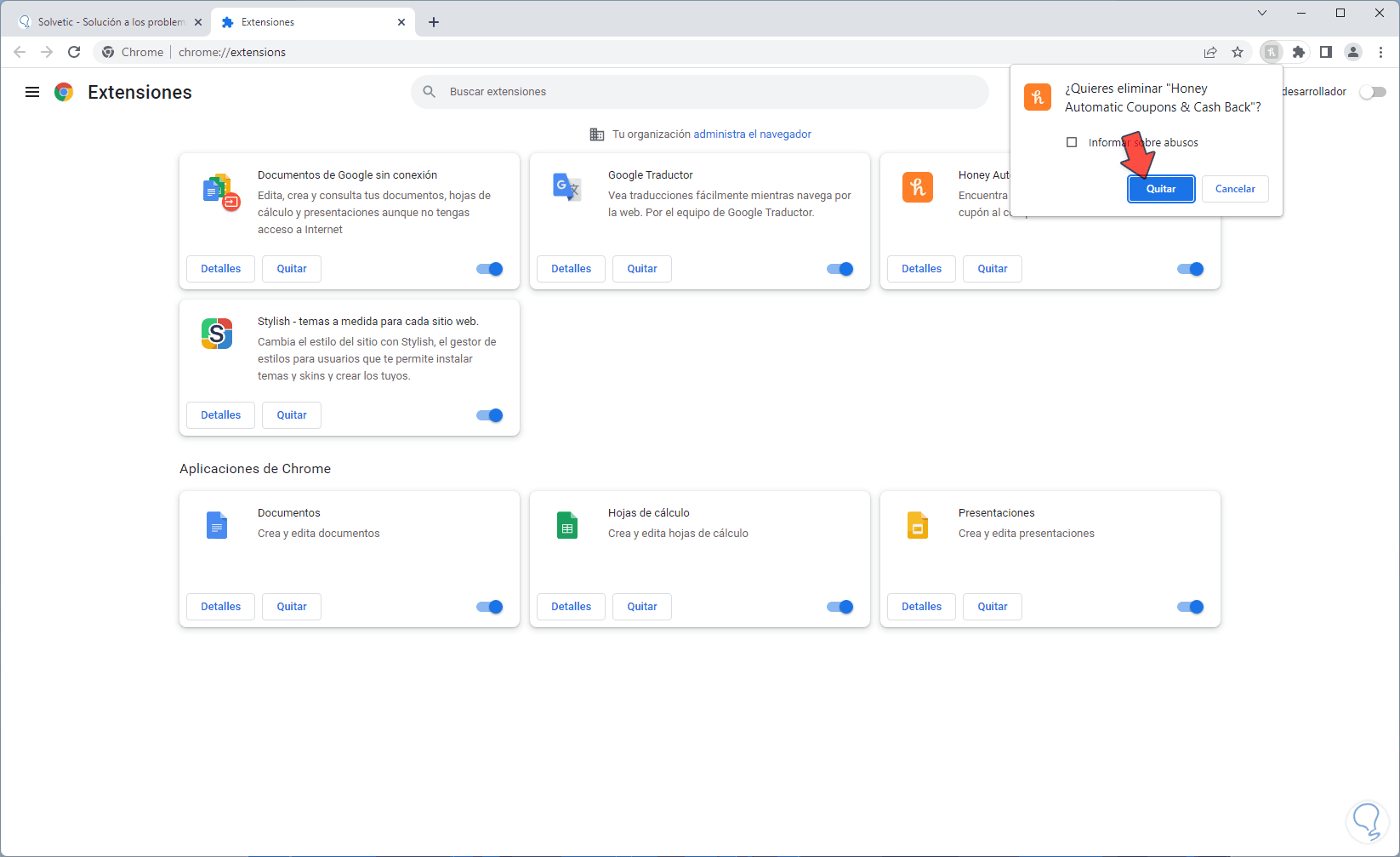
Task: Go forward with the forward arrow
Action: (x=47, y=52)
